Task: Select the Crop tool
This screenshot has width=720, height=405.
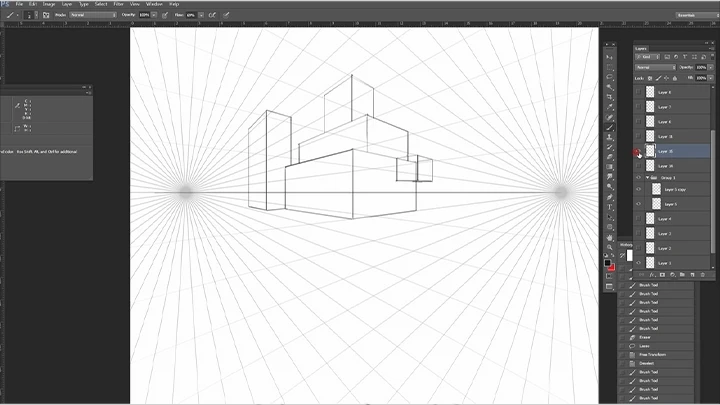Action: click(609, 97)
